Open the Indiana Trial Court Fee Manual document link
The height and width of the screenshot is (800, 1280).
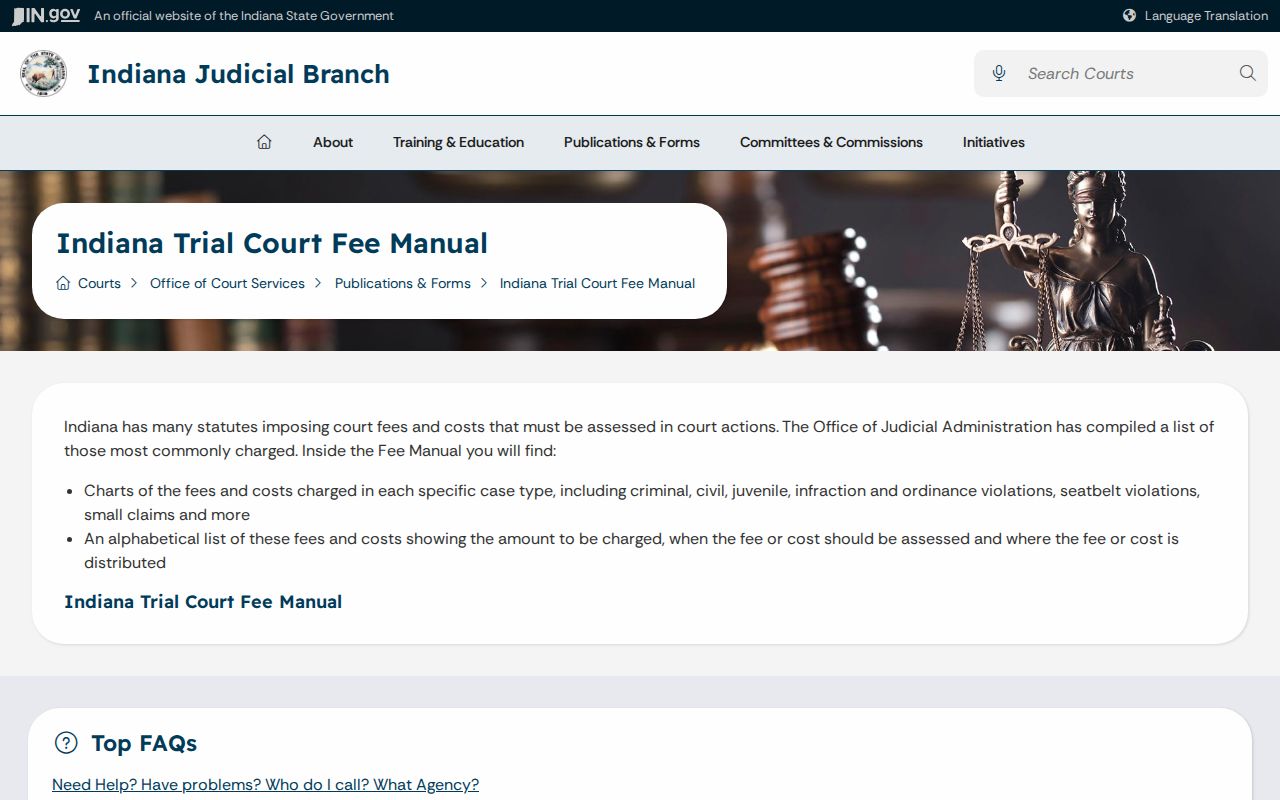coord(203,601)
